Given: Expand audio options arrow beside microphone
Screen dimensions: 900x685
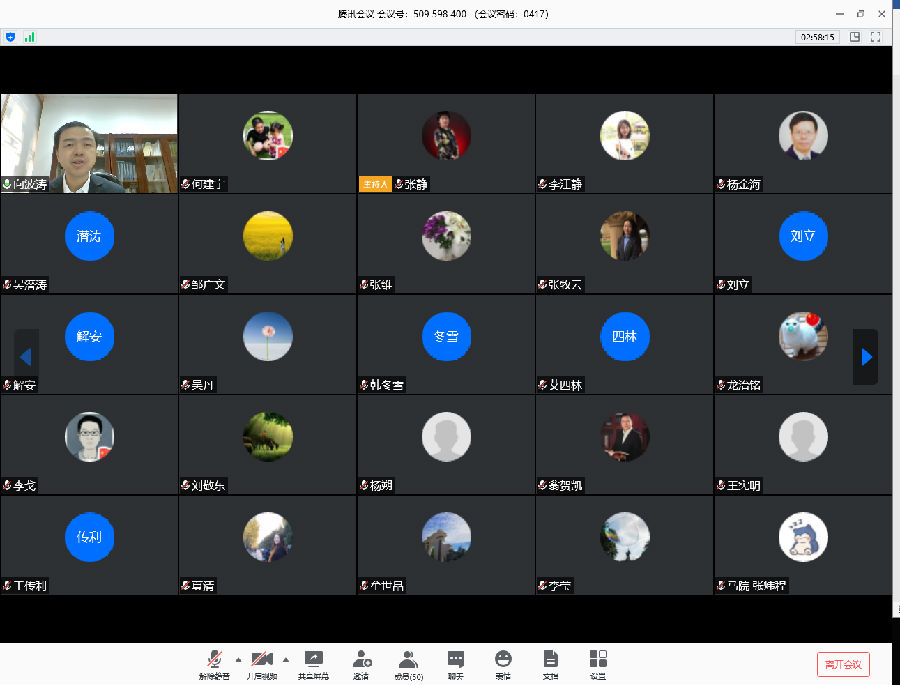Looking at the screenshot, I should [238, 659].
